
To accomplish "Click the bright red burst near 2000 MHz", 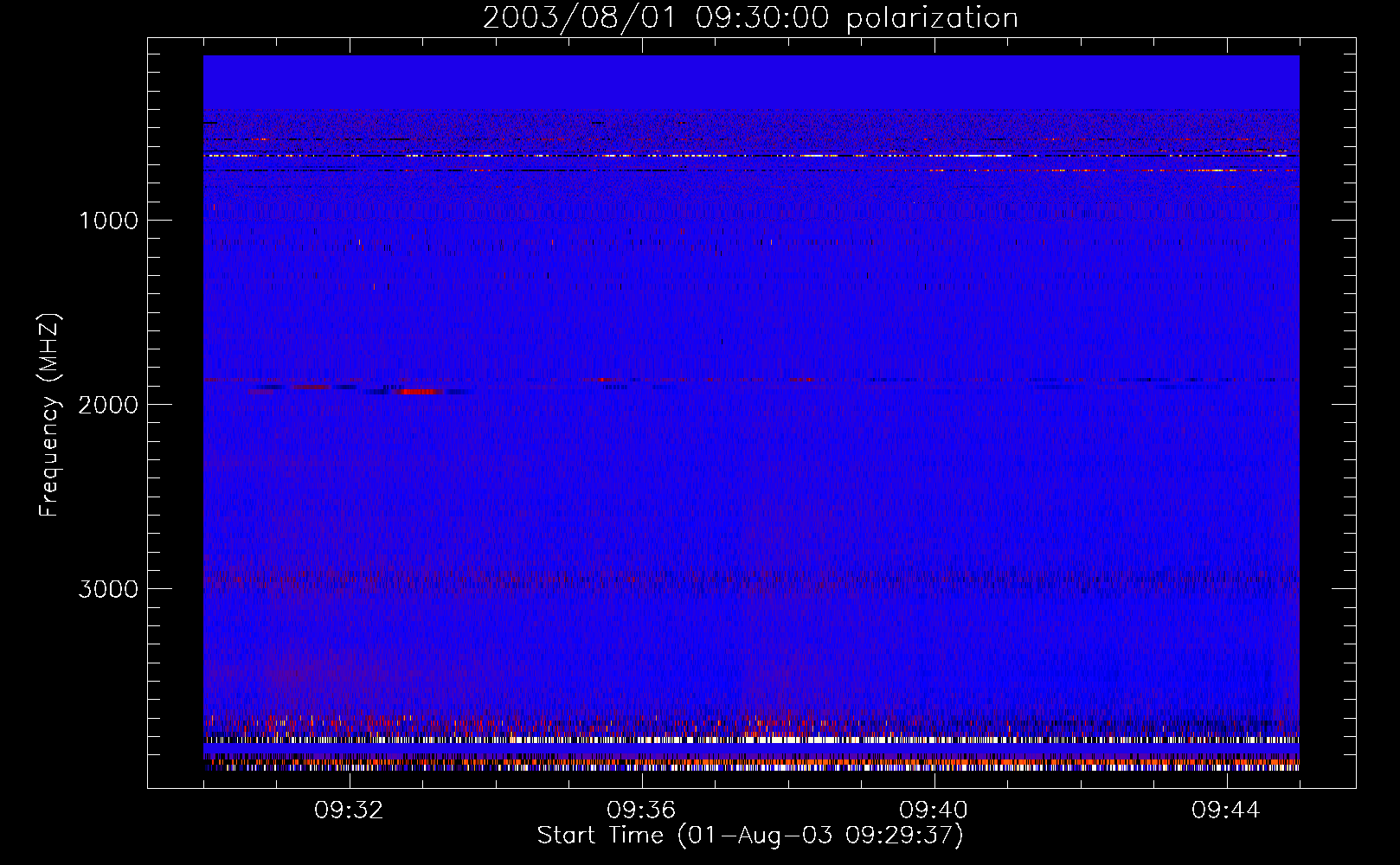I will click(417, 392).
